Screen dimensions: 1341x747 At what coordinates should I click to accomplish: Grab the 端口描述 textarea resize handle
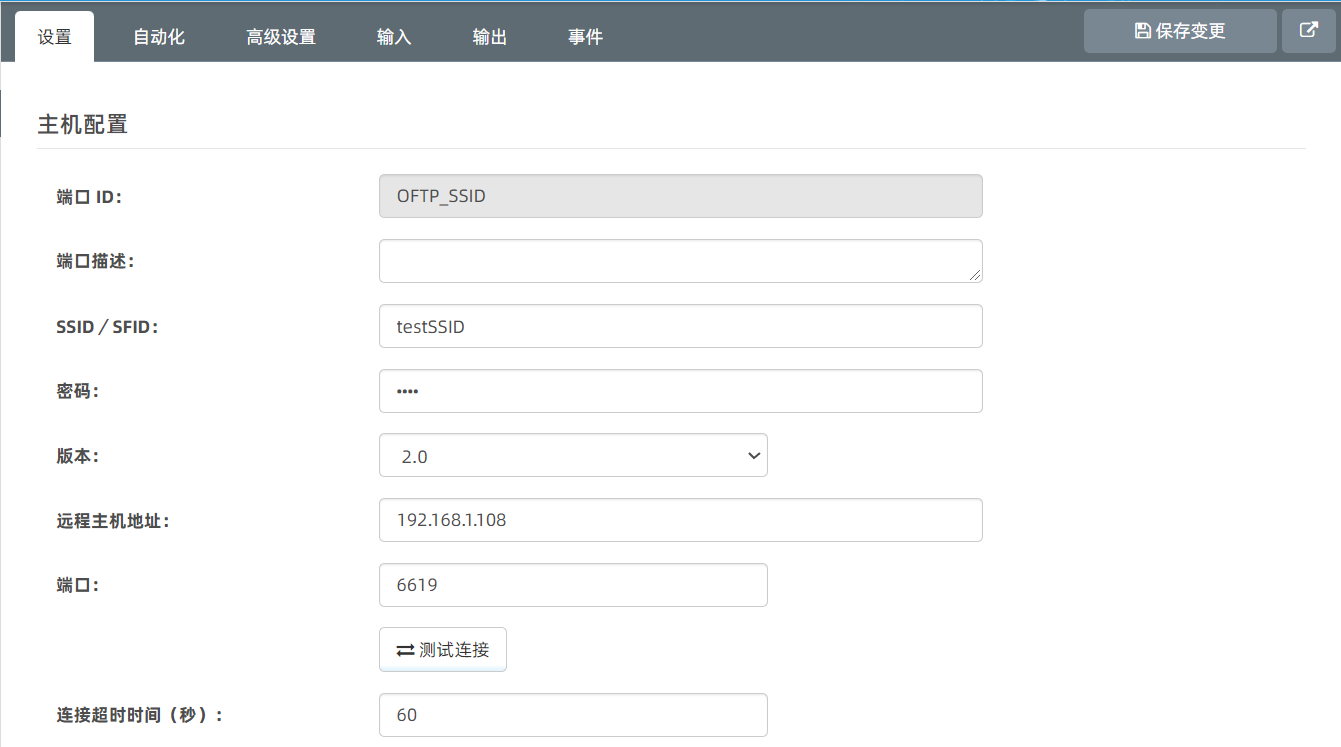tap(975, 275)
